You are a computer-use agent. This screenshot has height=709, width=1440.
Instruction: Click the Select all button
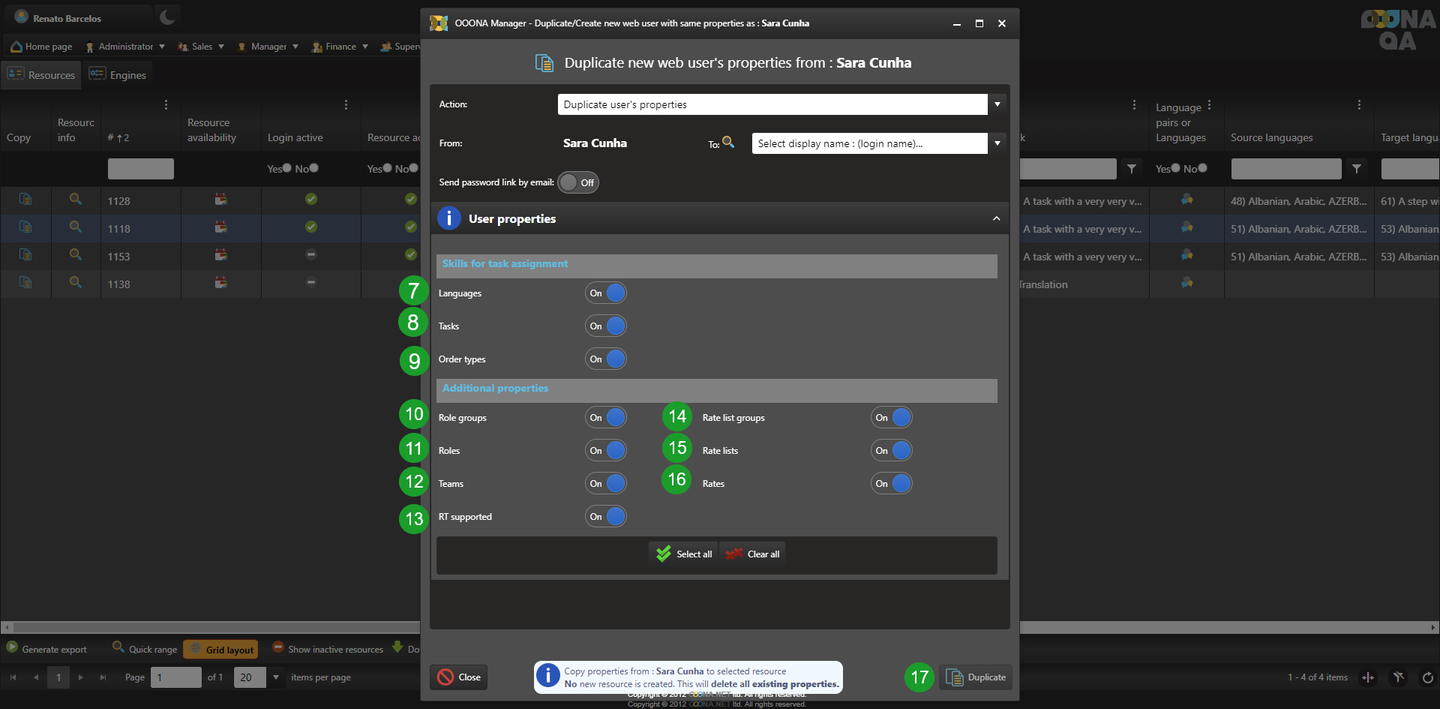(683, 554)
